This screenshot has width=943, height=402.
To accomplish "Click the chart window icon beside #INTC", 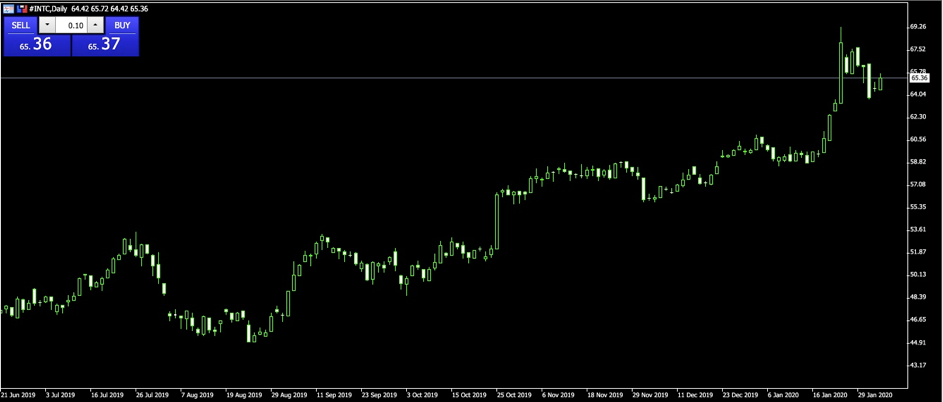I will click(x=8, y=9).
